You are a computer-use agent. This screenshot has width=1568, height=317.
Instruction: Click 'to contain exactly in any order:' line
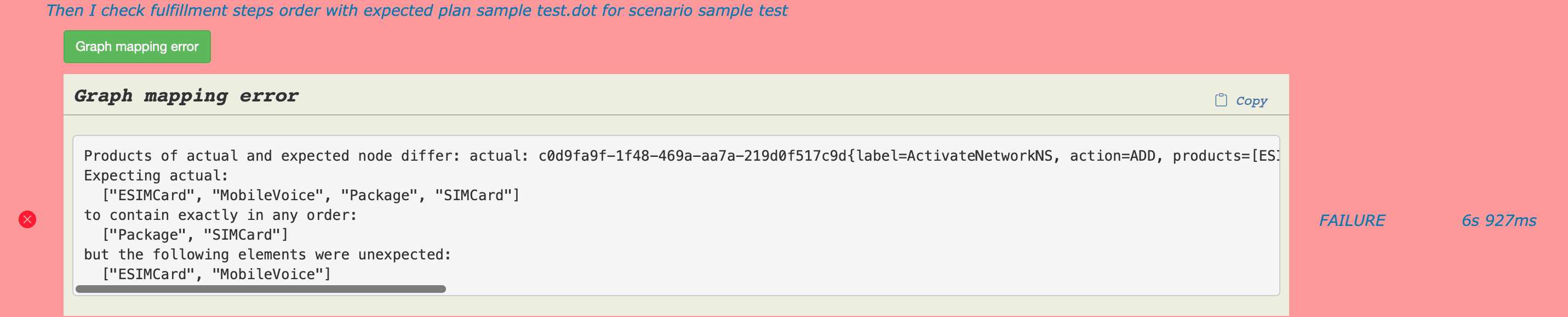click(220, 215)
